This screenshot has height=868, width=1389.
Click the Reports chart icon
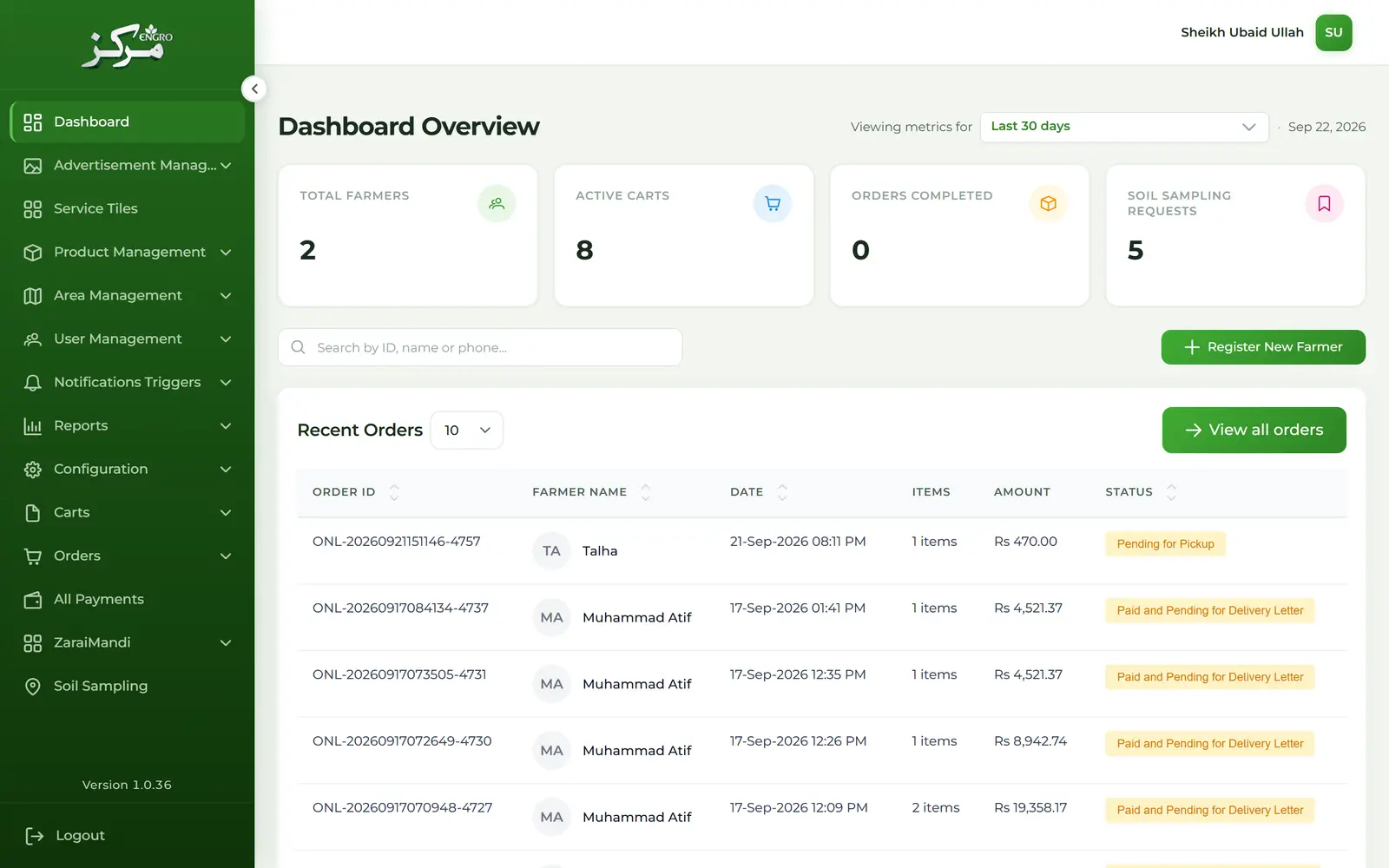click(33, 426)
